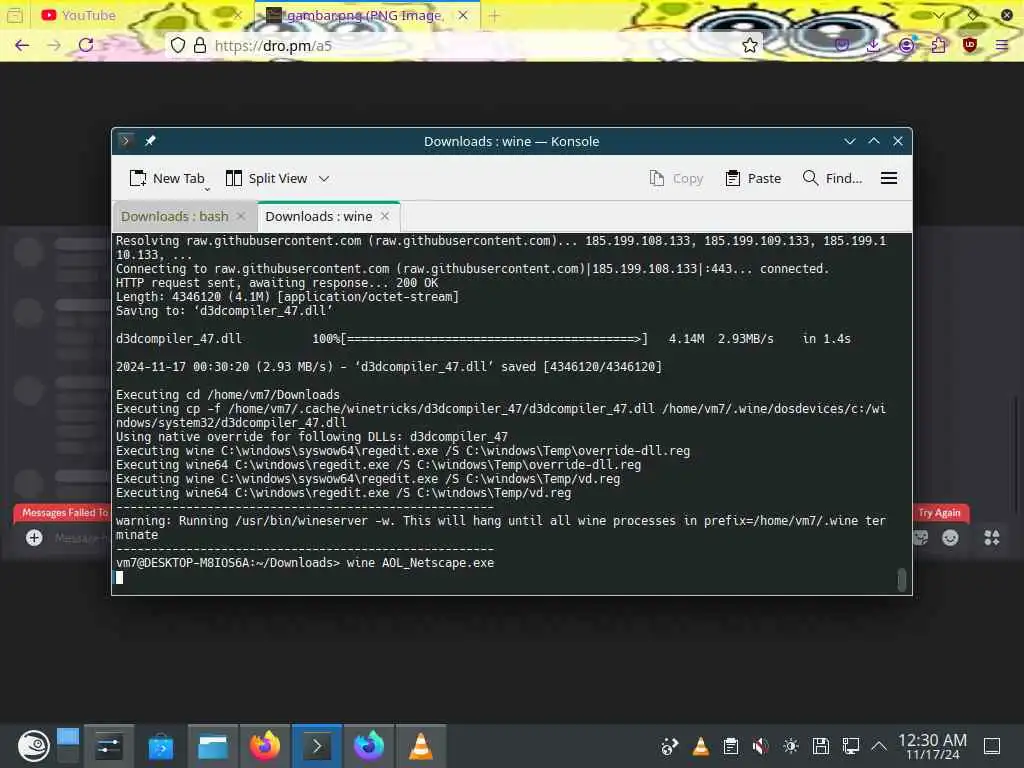Screen dimensions: 1024x768
Task: Click Paste in the Konsole toolbar
Action: pos(753,178)
